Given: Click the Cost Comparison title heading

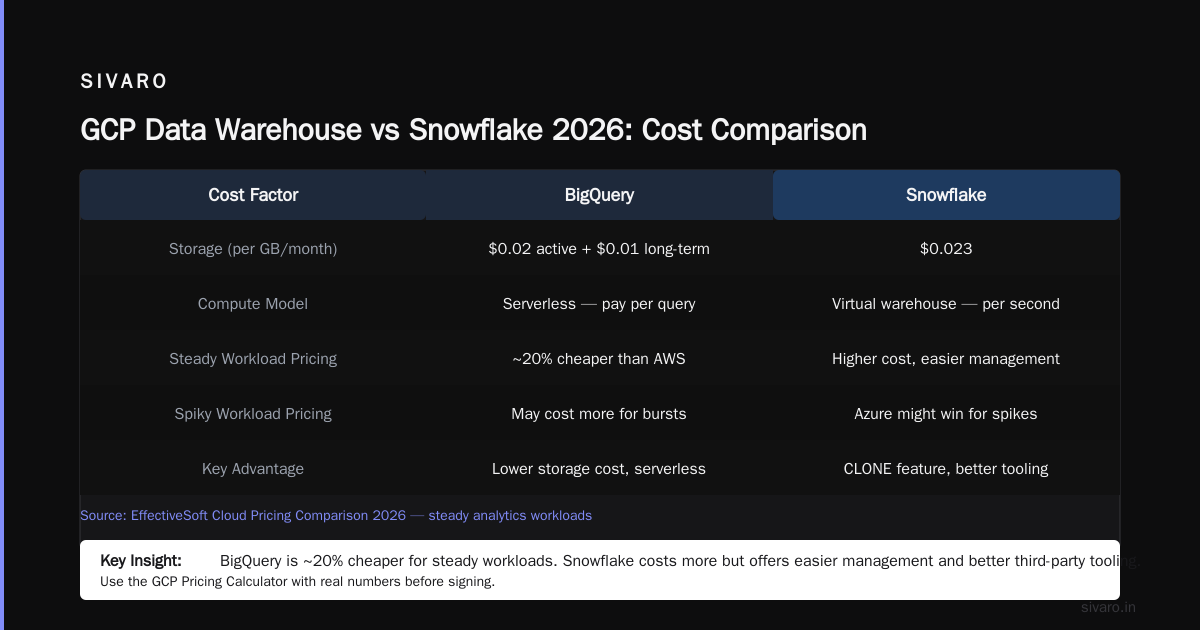Looking at the screenshot, I should pos(473,130).
